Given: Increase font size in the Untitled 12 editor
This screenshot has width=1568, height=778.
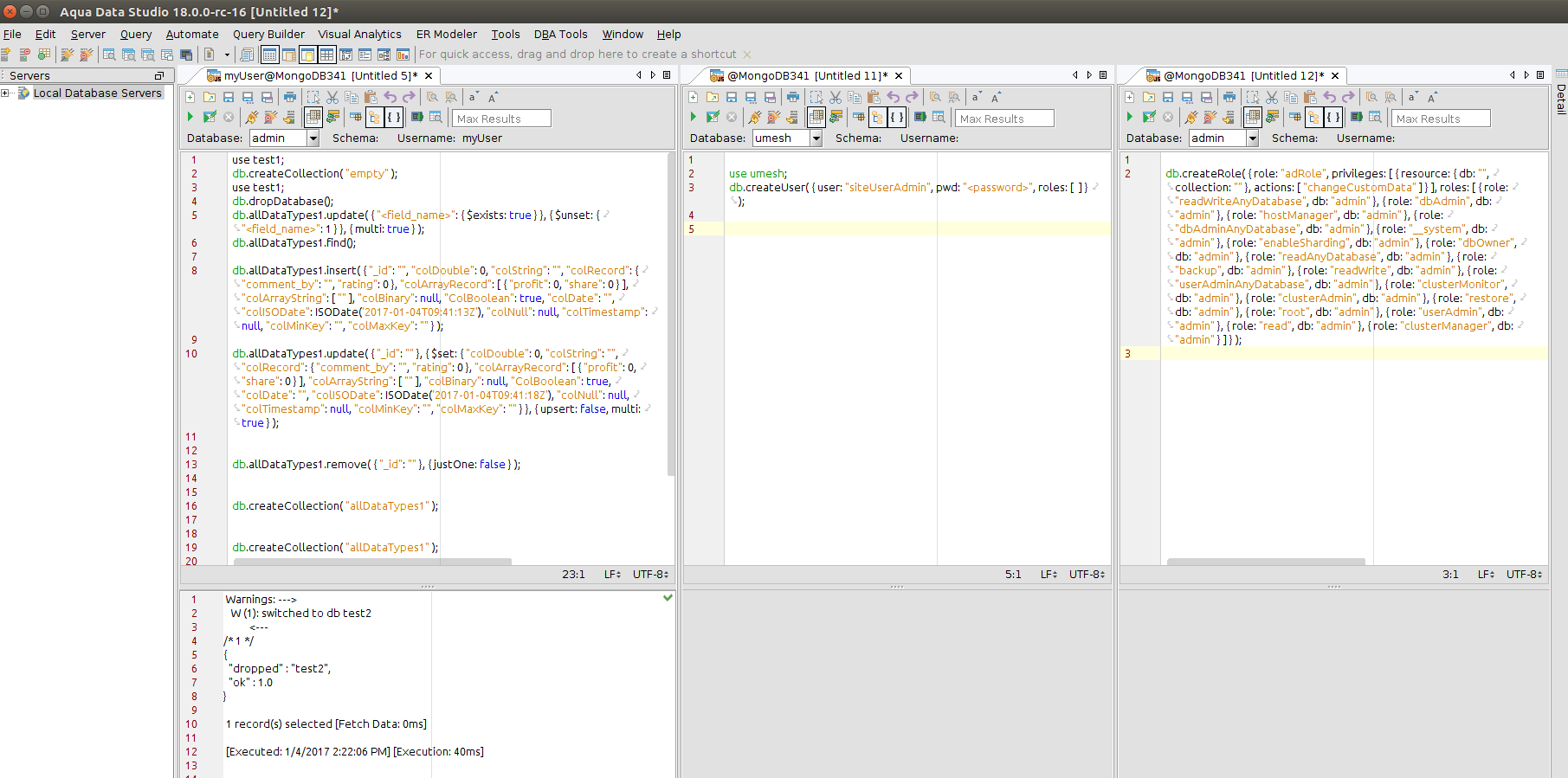Looking at the screenshot, I should (x=1432, y=97).
